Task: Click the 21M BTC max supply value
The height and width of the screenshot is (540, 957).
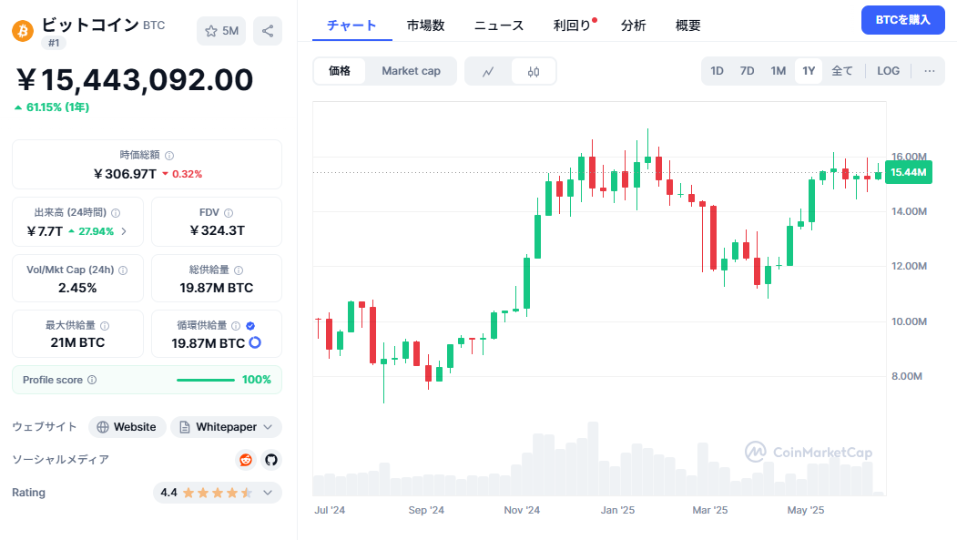Action: [78, 342]
